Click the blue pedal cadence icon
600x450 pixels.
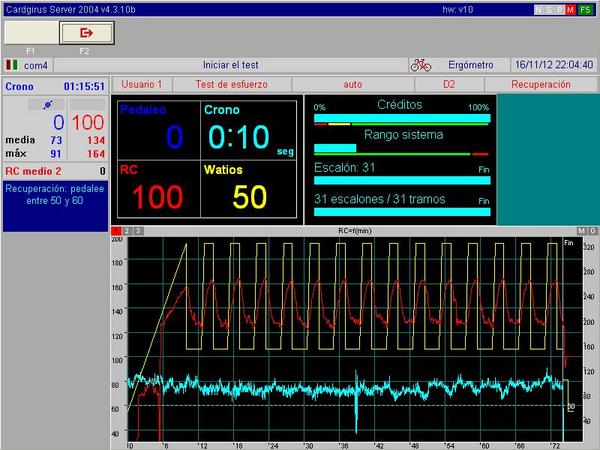point(48,104)
